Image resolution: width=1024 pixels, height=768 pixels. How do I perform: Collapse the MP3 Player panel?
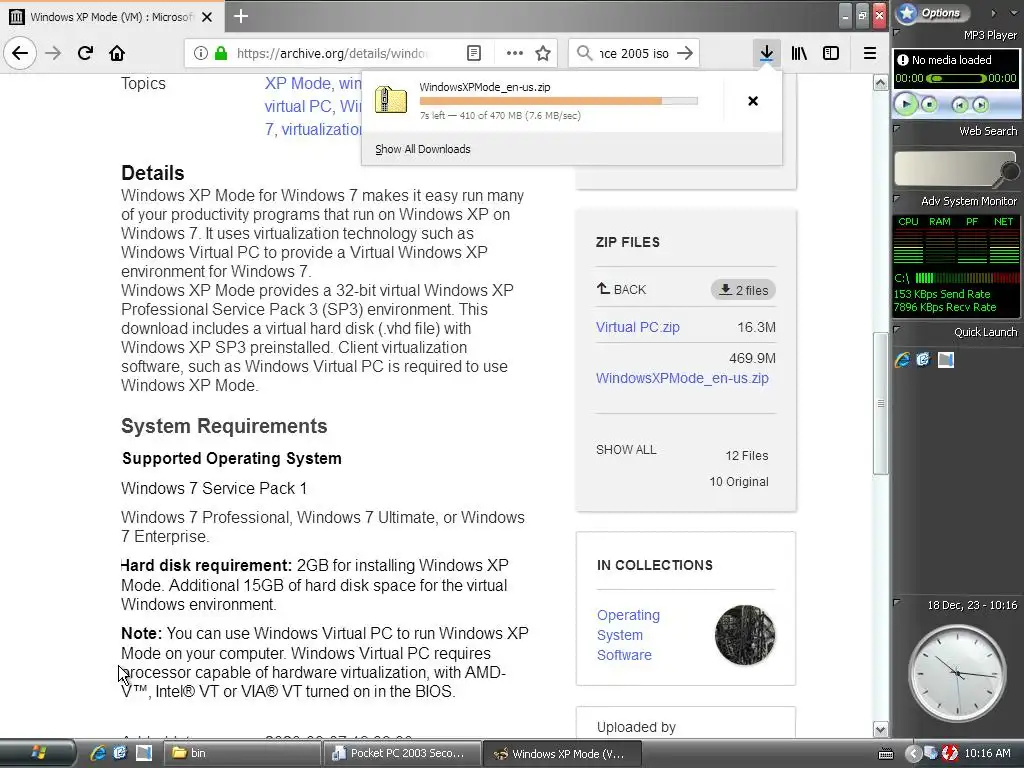pyautogui.click(x=897, y=32)
